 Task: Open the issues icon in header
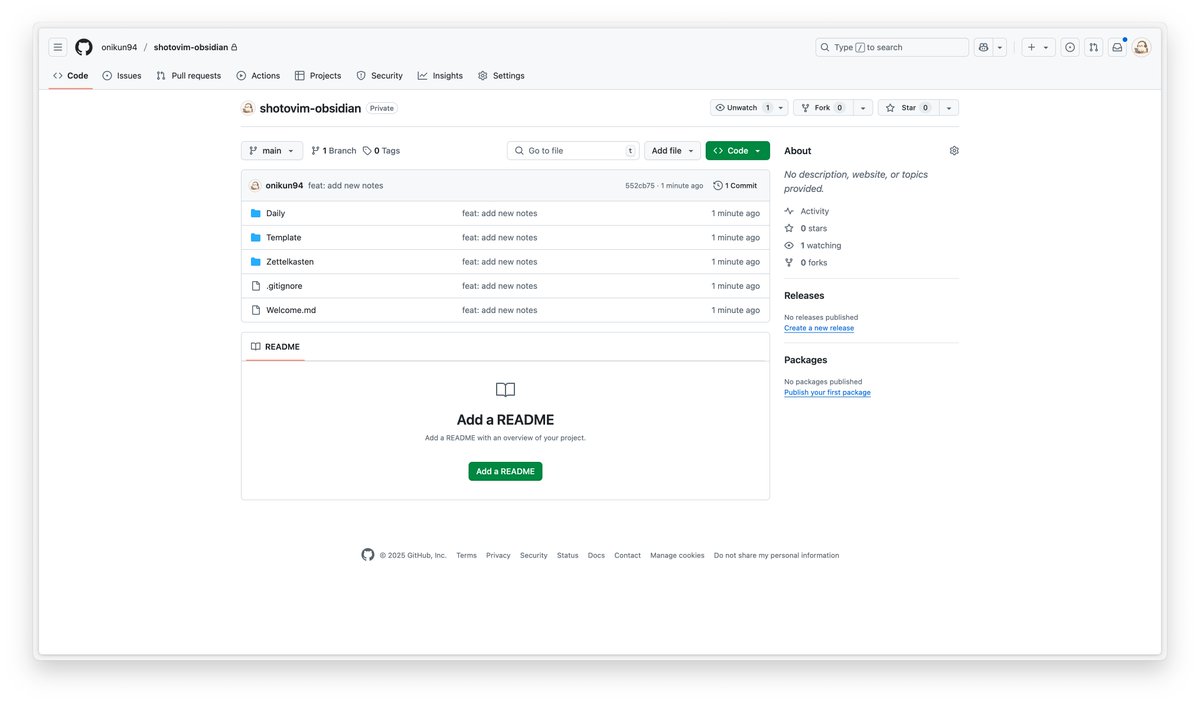1070,47
